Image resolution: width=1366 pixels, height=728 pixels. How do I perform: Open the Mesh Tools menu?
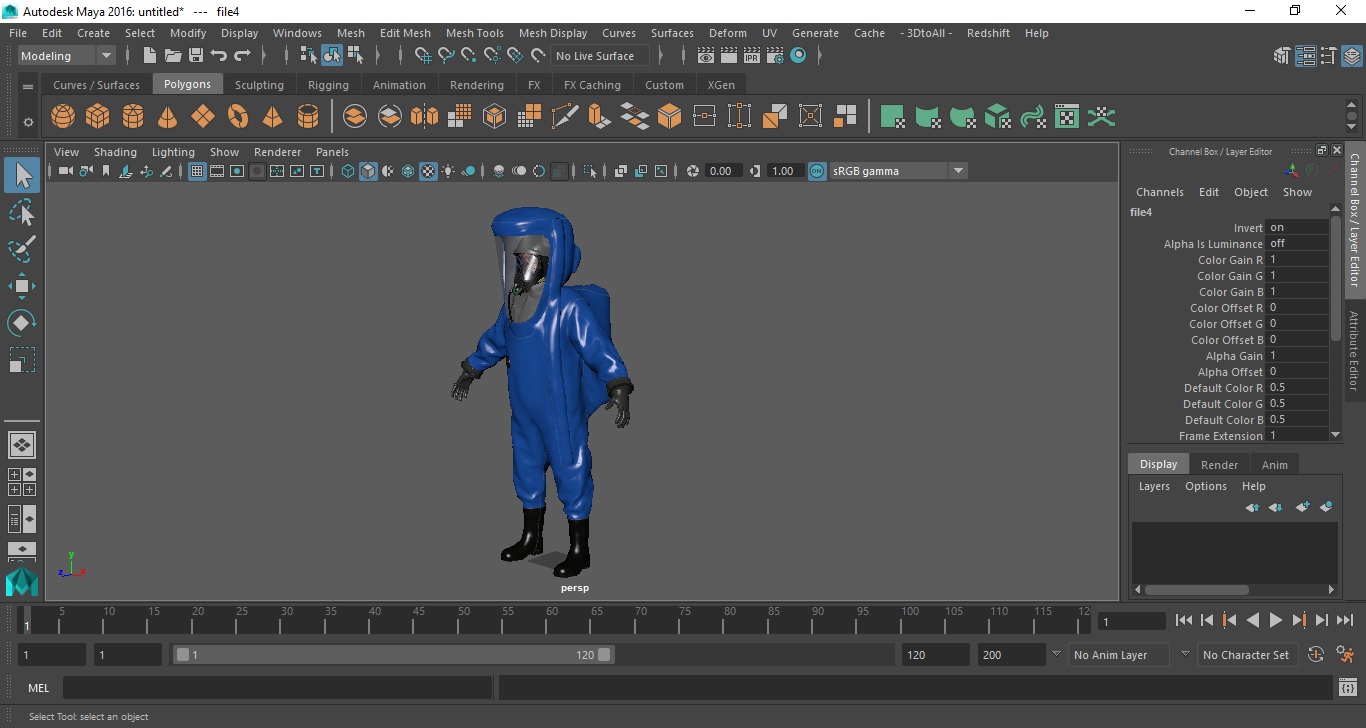(x=474, y=33)
